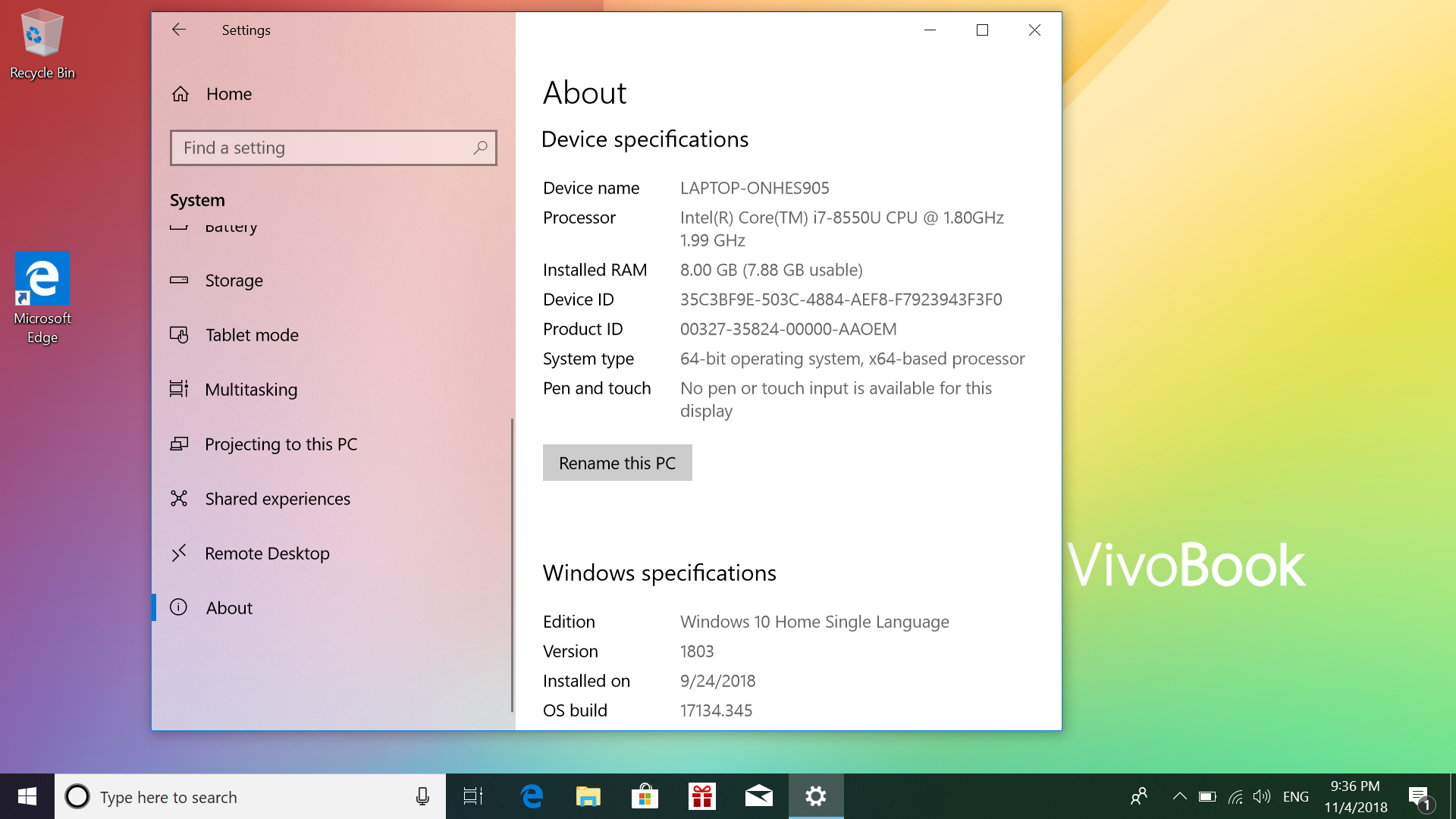Image resolution: width=1456 pixels, height=819 pixels.
Task: Open Microsoft Store from the taskbar
Action: click(x=645, y=796)
